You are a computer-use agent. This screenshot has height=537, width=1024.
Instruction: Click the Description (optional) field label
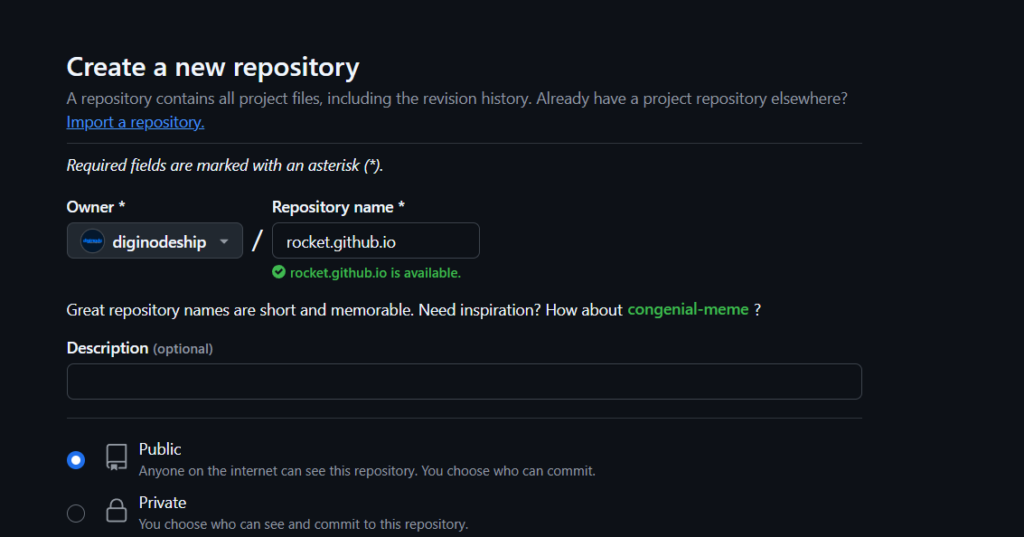point(139,348)
